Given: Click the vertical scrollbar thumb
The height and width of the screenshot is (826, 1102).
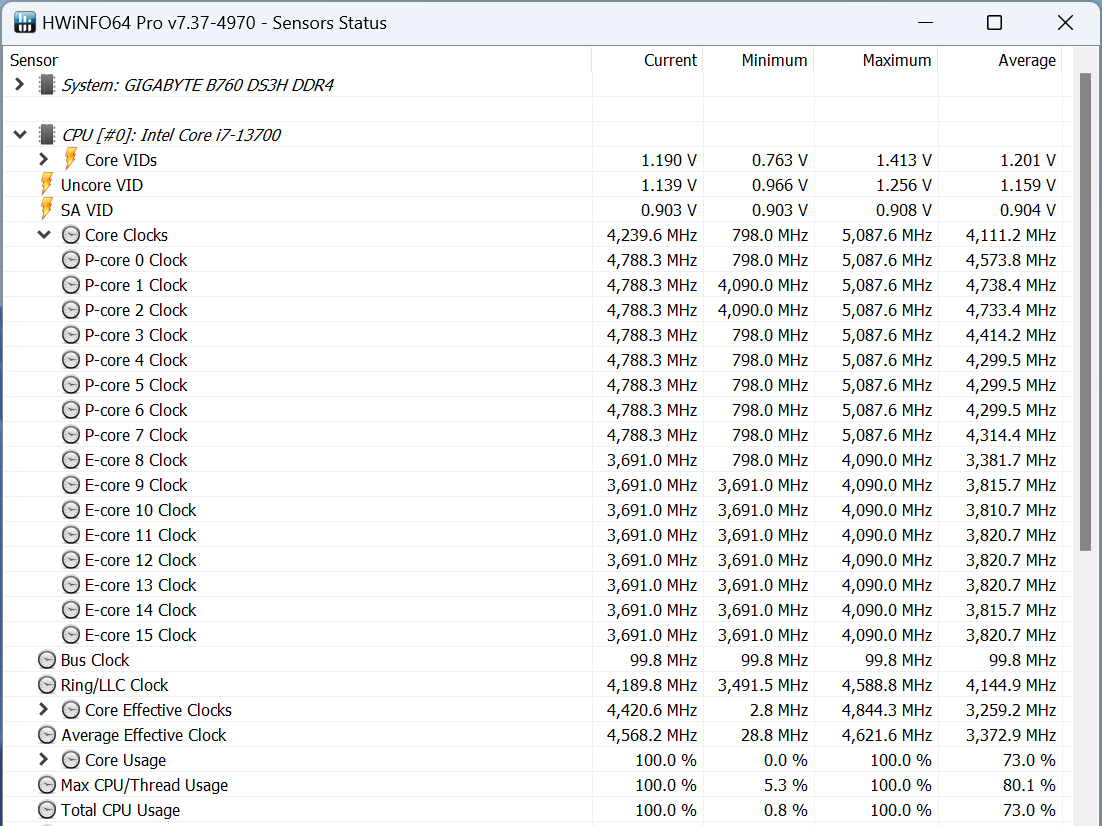Looking at the screenshot, I should click(x=1085, y=311).
